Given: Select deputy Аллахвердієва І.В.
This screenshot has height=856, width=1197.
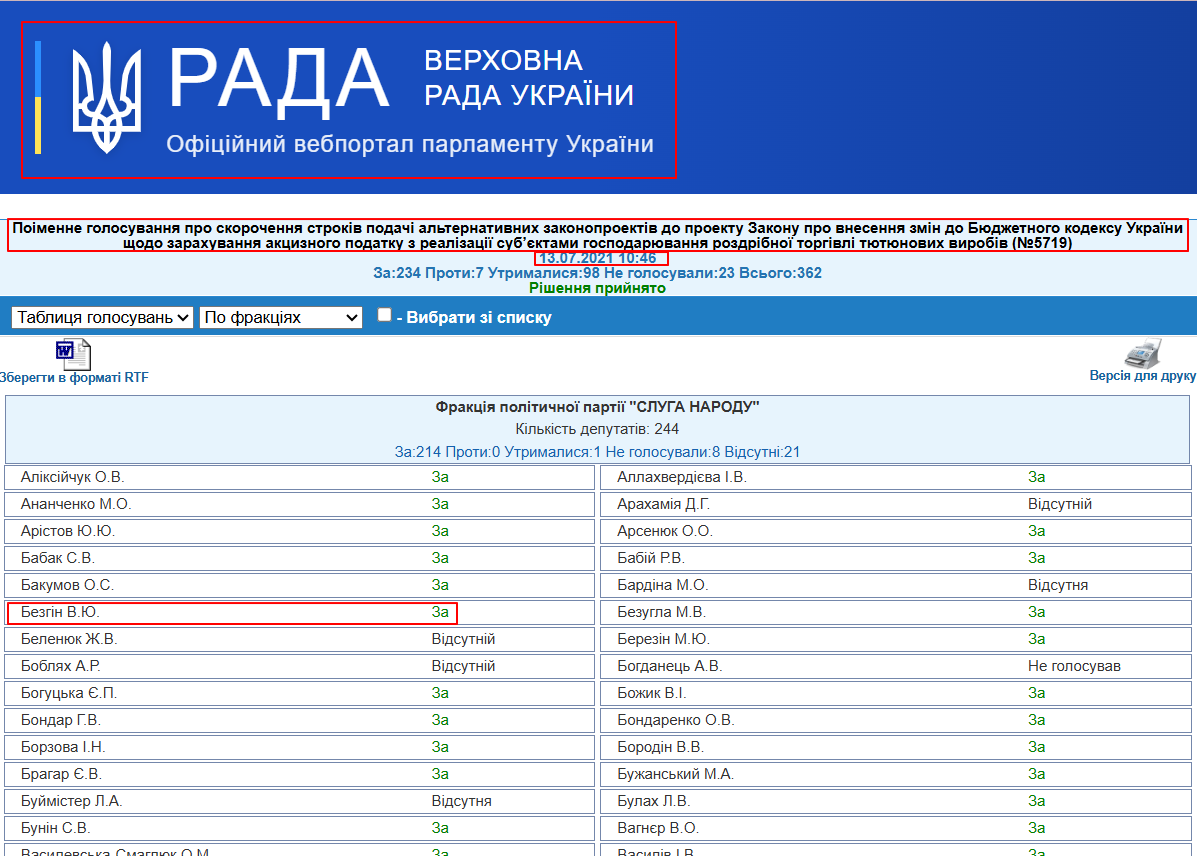Looking at the screenshot, I should click(x=682, y=477).
